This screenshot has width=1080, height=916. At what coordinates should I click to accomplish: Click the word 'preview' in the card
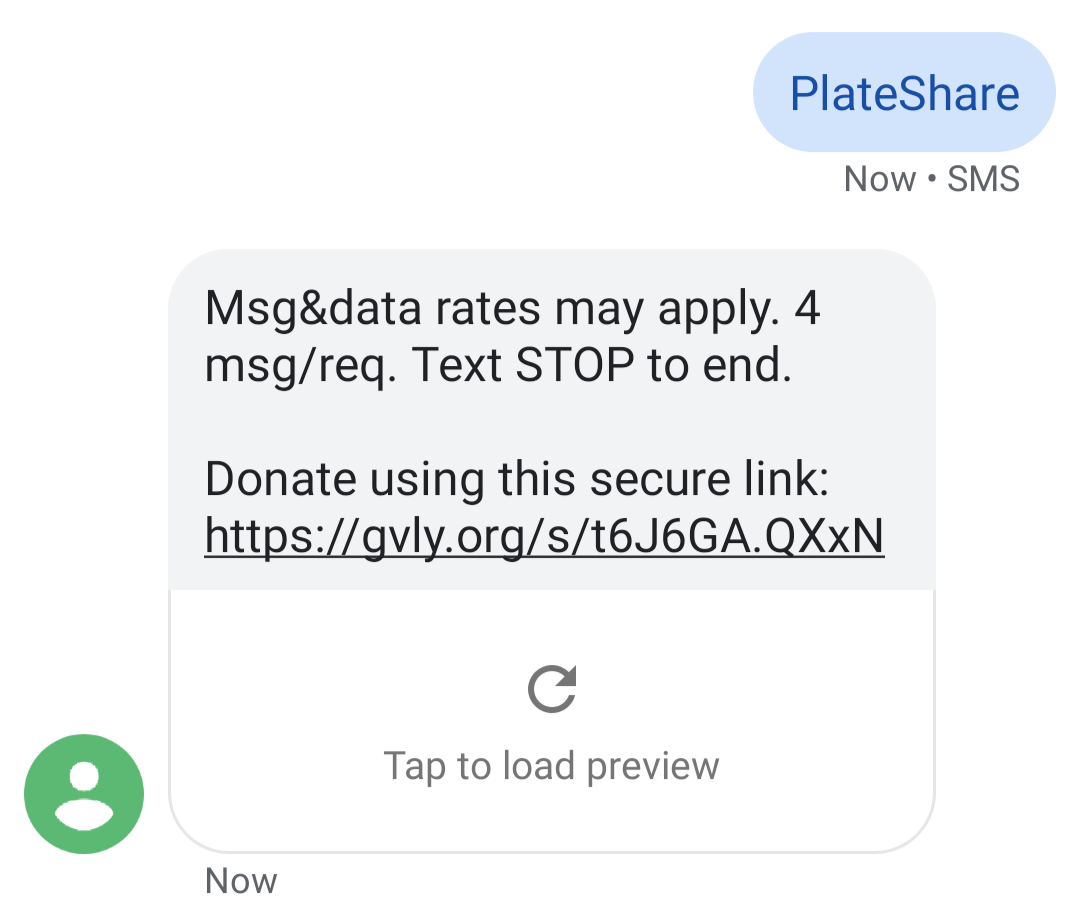[653, 767]
